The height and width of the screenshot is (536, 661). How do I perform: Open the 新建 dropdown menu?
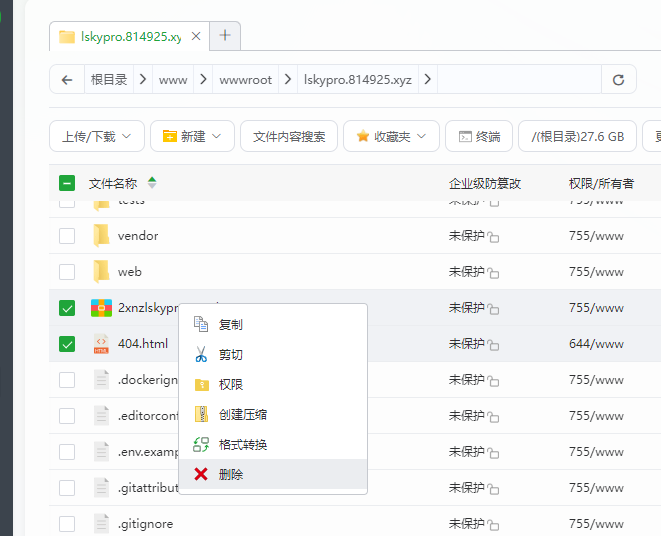(192, 136)
